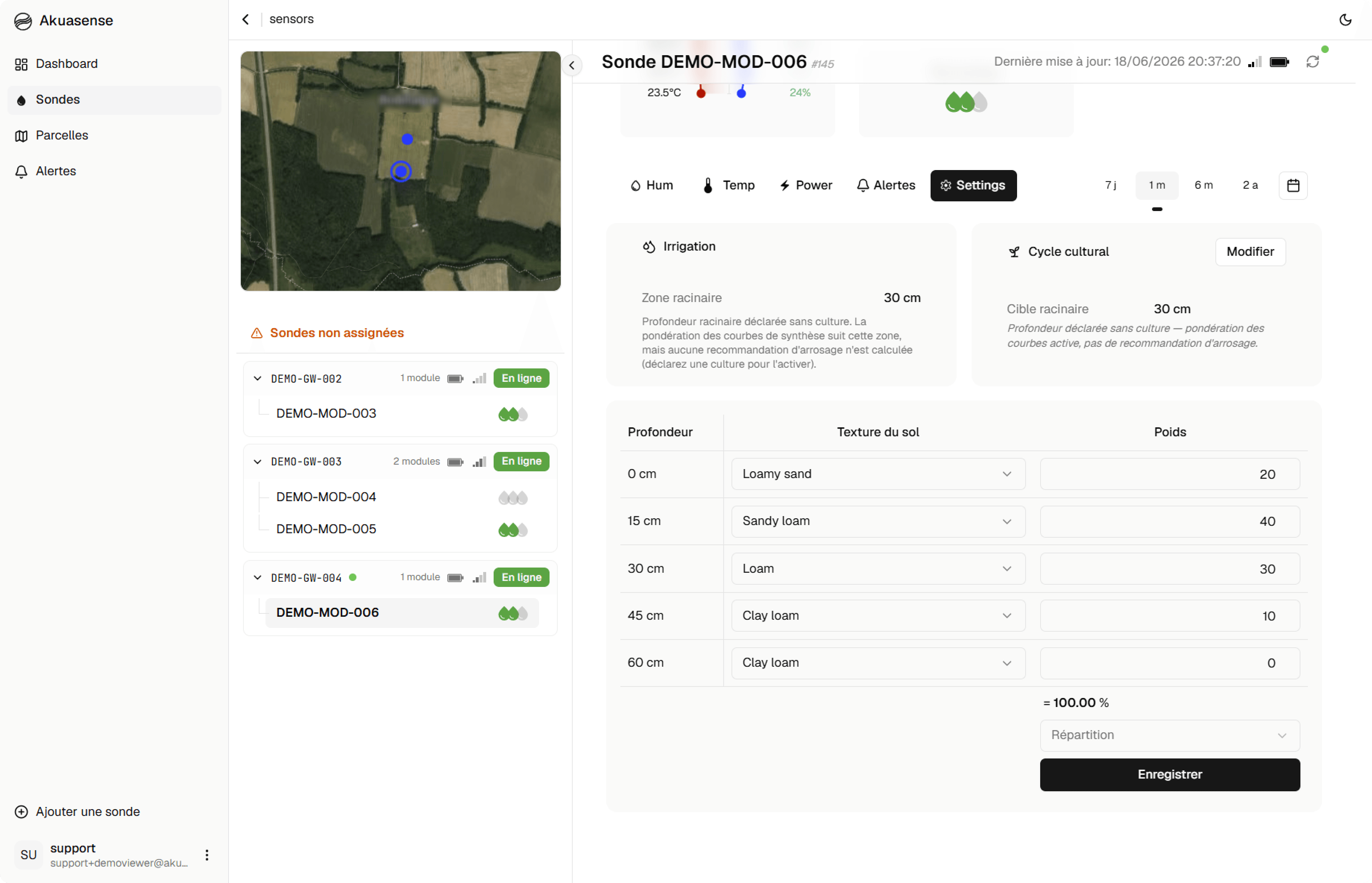The height and width of the screenshot is (883, 1372).
Task: Select the 2 a time range
Action: tap(1250, 185)
